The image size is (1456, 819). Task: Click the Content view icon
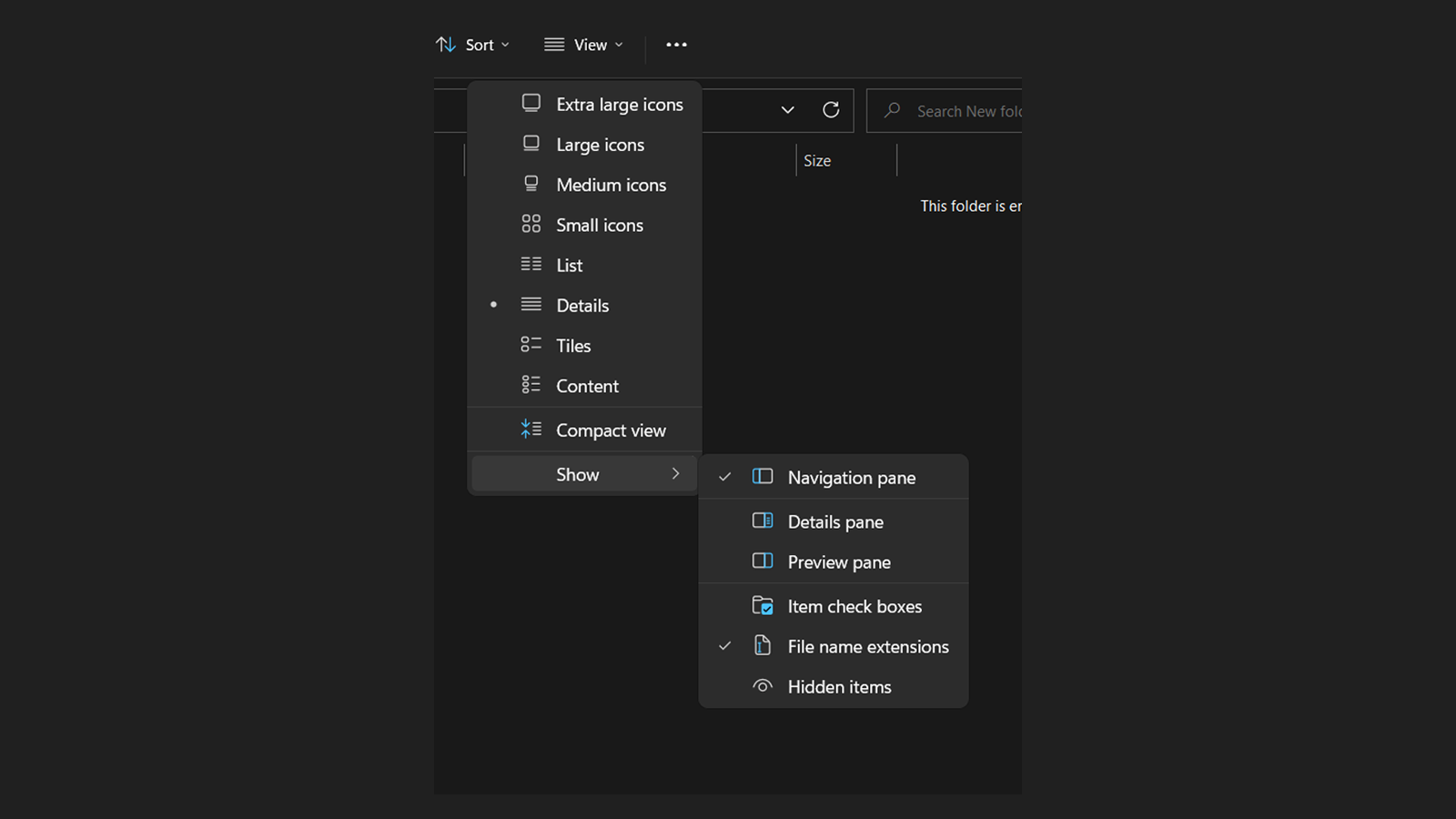531,385
